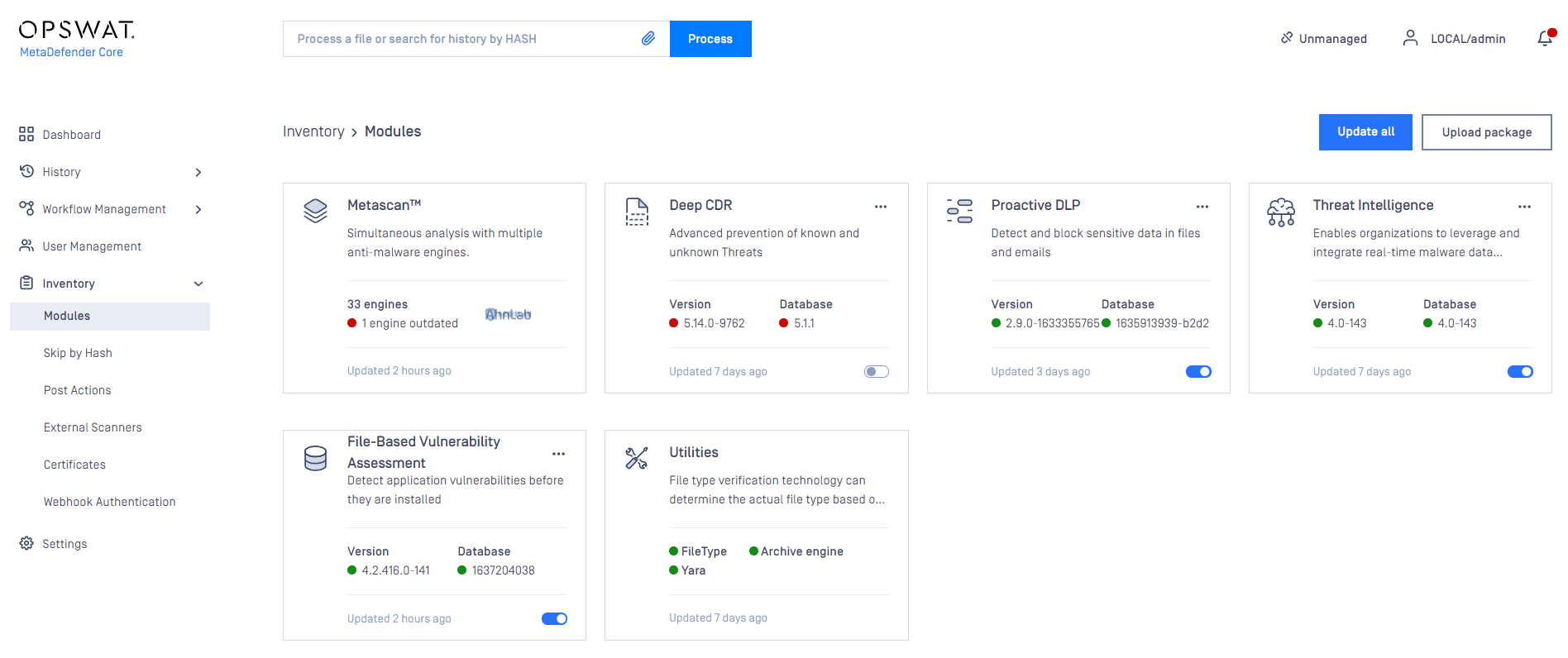Open Proactive DLP more options menu
The image size is (1568, 658).
point(1202,207)
